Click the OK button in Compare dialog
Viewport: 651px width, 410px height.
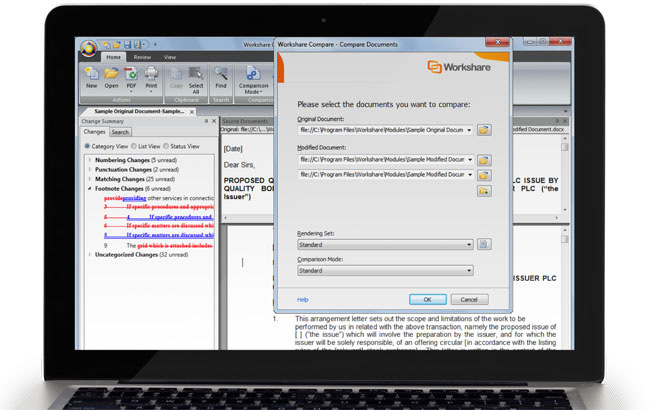tap(428, 300)
